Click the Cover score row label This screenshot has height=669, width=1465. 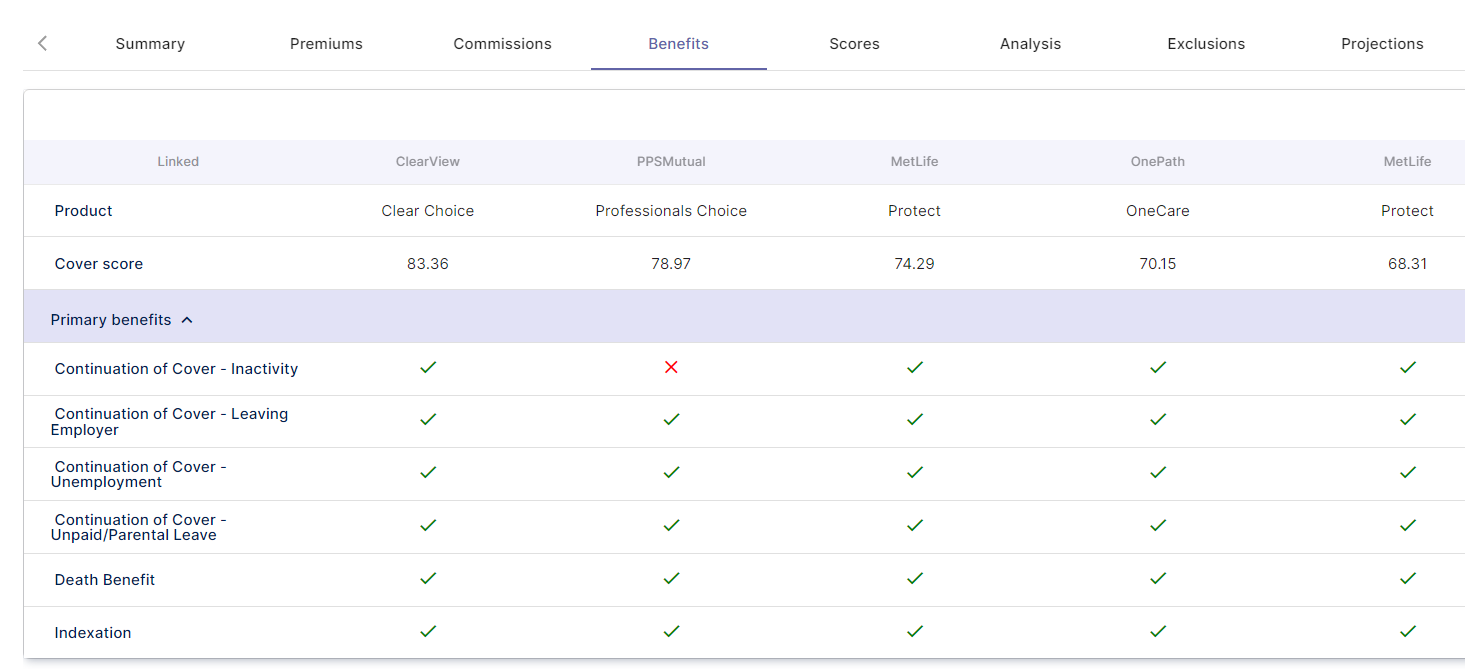click(x=99, y=264)
